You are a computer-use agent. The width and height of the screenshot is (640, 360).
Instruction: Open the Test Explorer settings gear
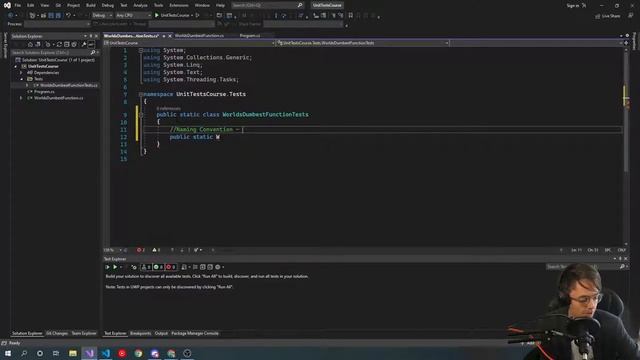[x=218, y=267]
